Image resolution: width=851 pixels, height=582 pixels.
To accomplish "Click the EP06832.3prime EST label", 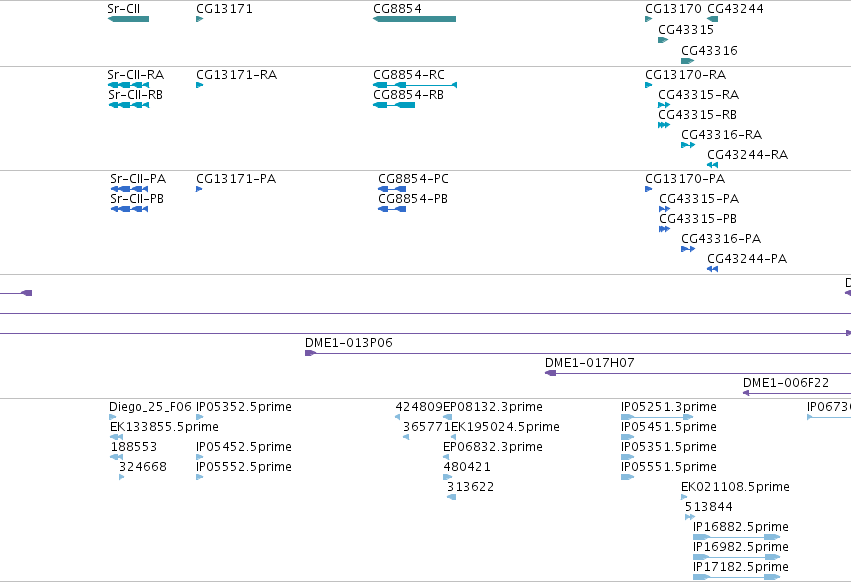I will (x=493, y=447).
